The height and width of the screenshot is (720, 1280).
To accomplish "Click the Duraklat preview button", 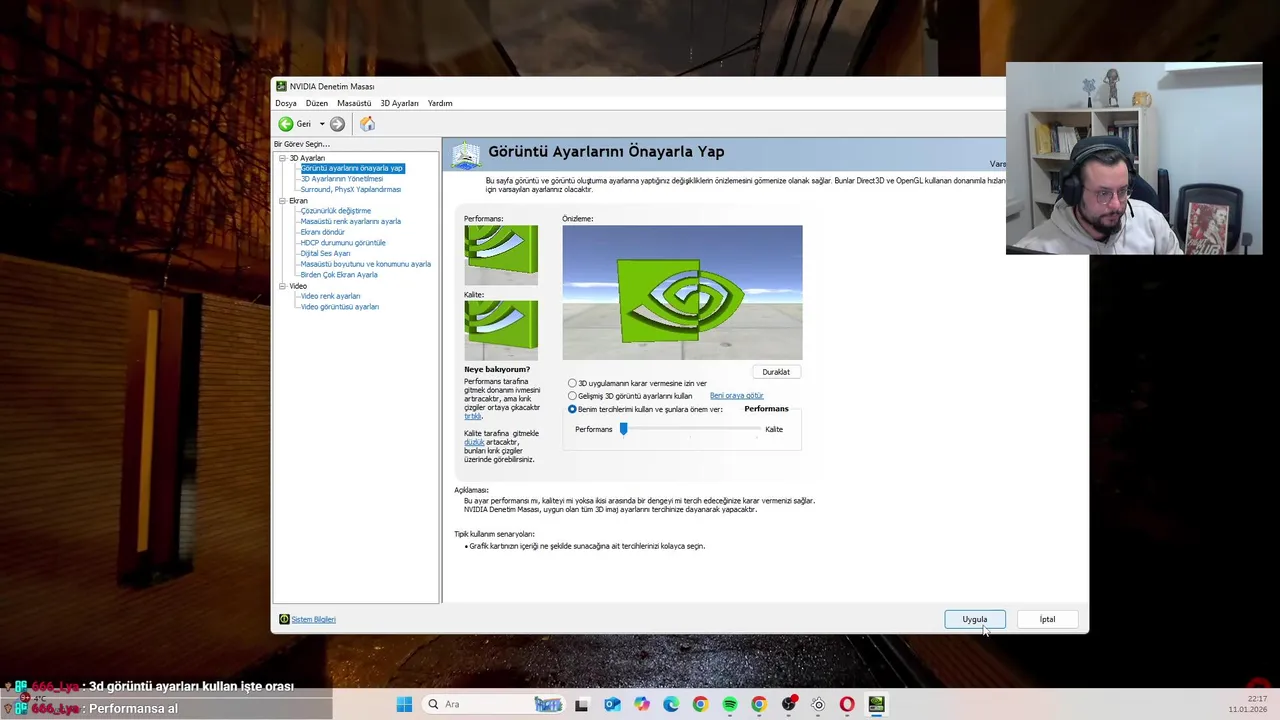I will [x=776, y=372].
